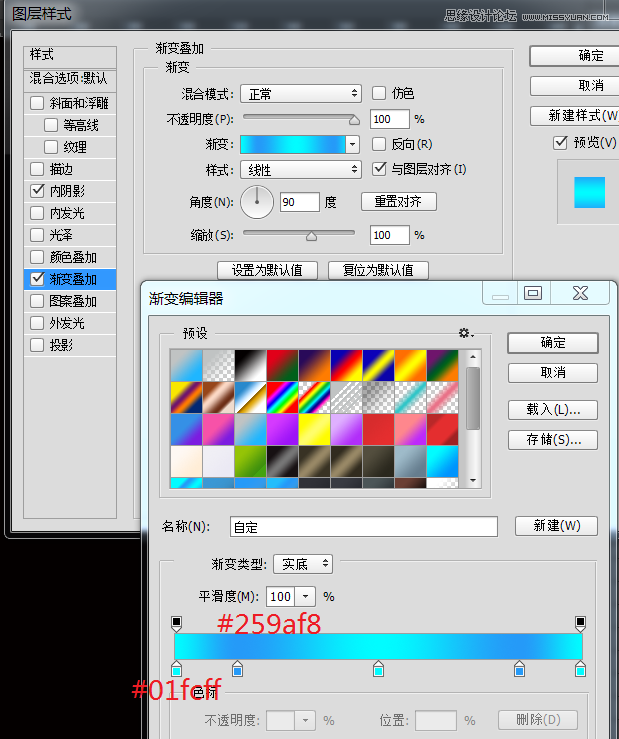Toggle 预览(V) preview checkbox
Image resolution: width=619 pixels, height=739 pixels.
point(560,142)
